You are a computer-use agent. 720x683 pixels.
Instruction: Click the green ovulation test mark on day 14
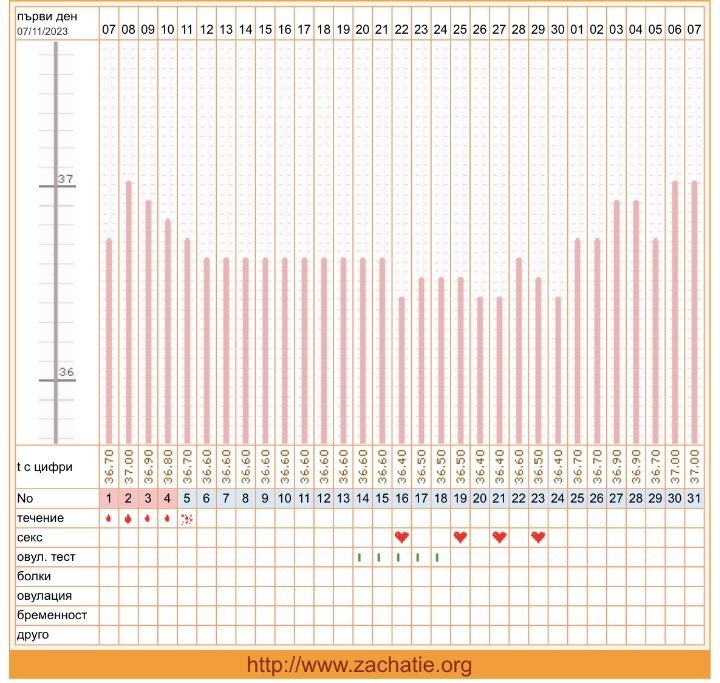[360, 557]
